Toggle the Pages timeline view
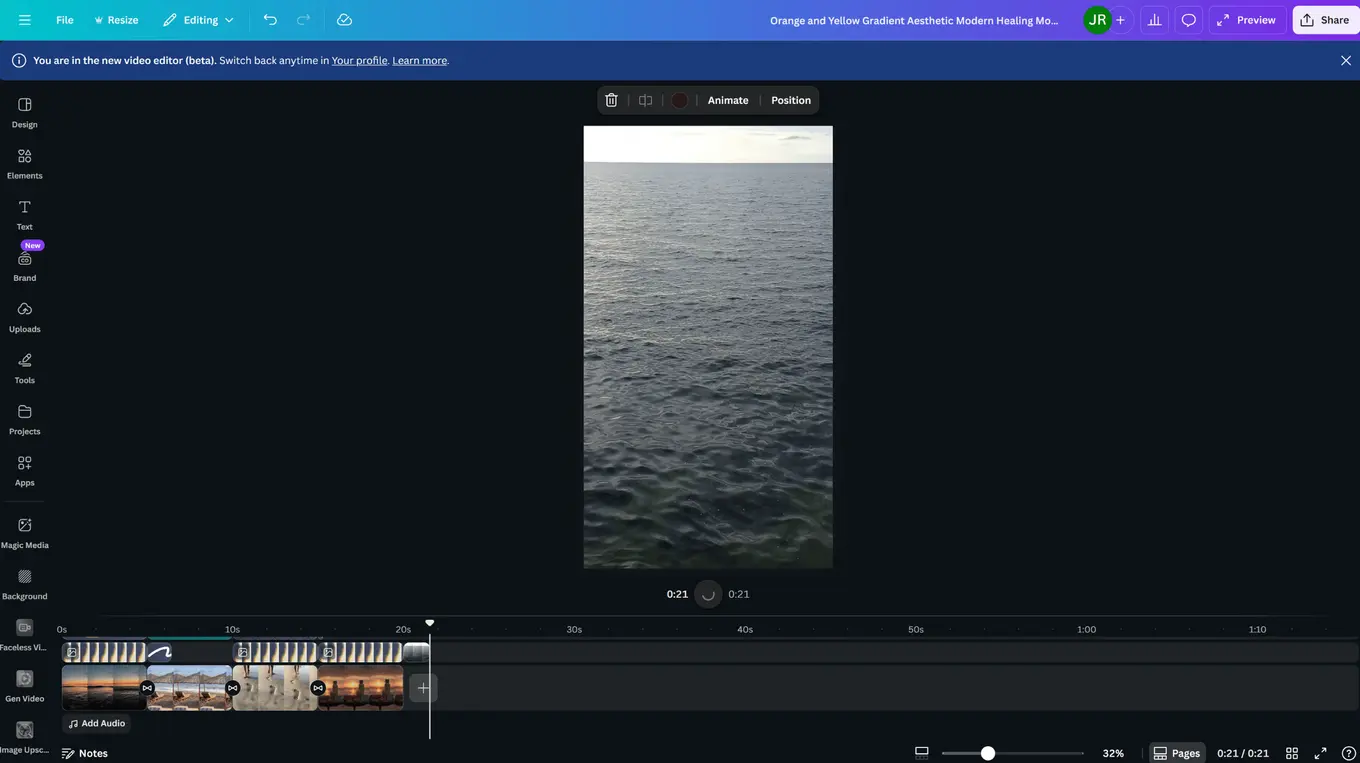This screenshot has height=763, width=1360. click(1176, 753)
